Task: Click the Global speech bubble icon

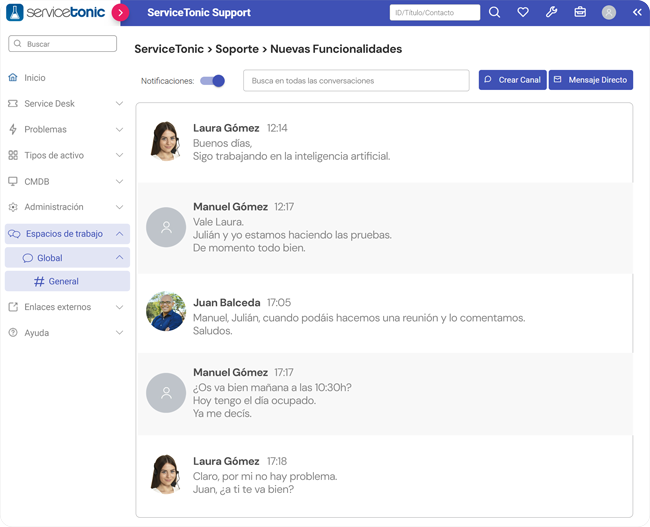Action: click(x=27, y=258)
